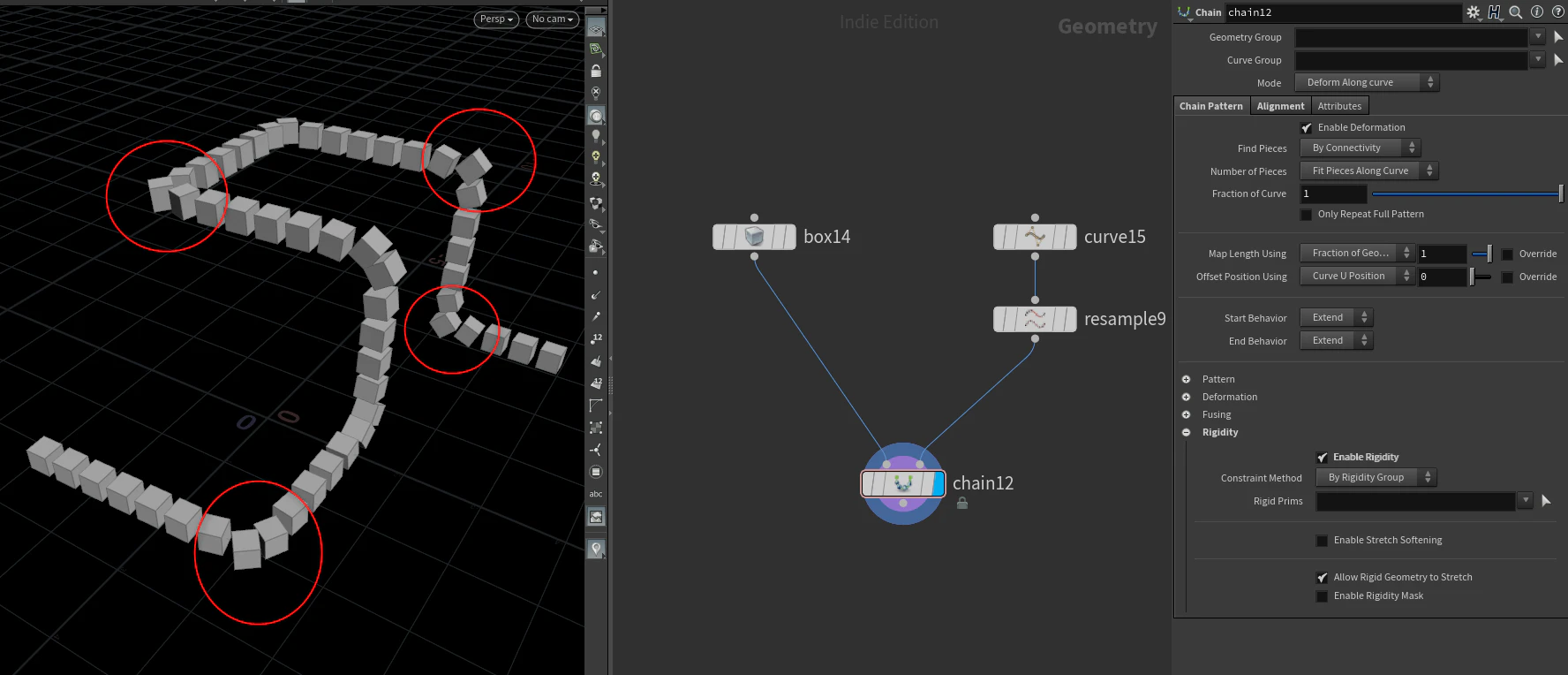This screenshot has height=675, width=1568.
Task: Switch to the Alignment tab
Action: pyautogui.click(x=1280, y=106)
